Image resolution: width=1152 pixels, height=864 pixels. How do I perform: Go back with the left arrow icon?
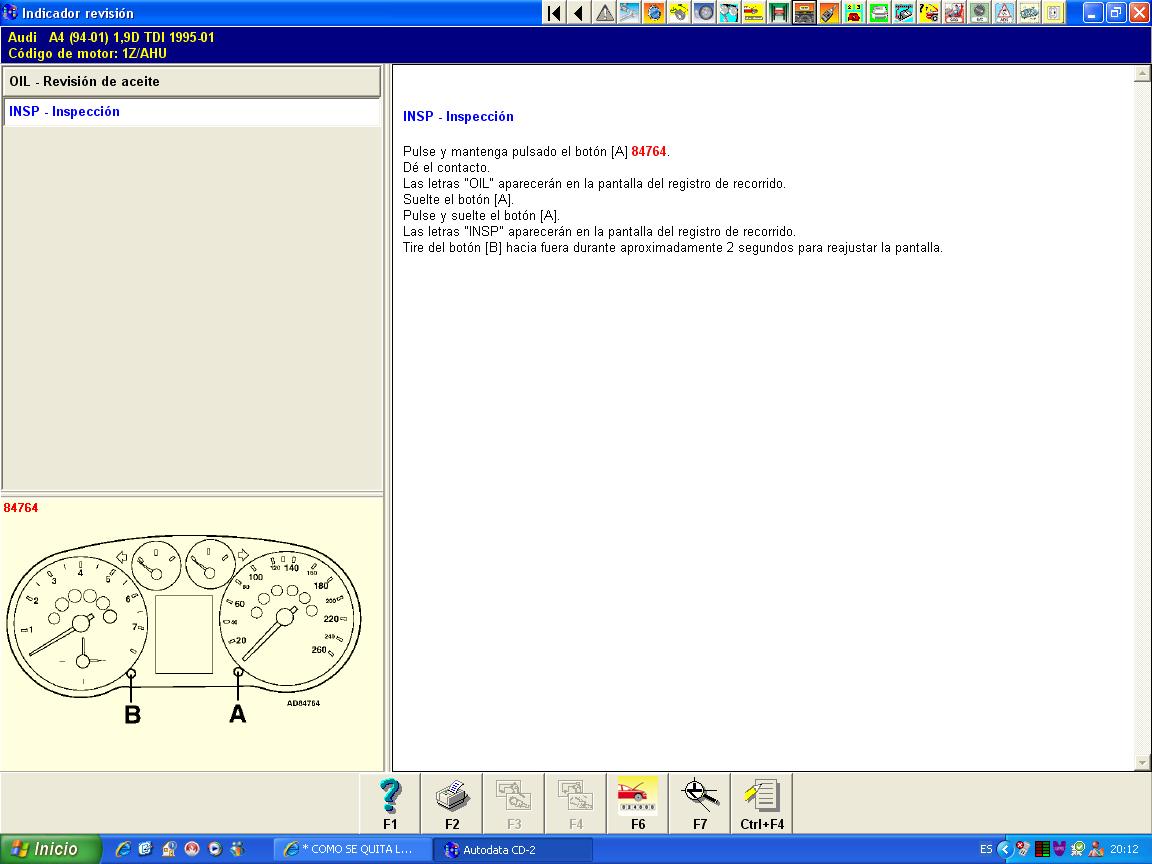click(x=579, y=12)
